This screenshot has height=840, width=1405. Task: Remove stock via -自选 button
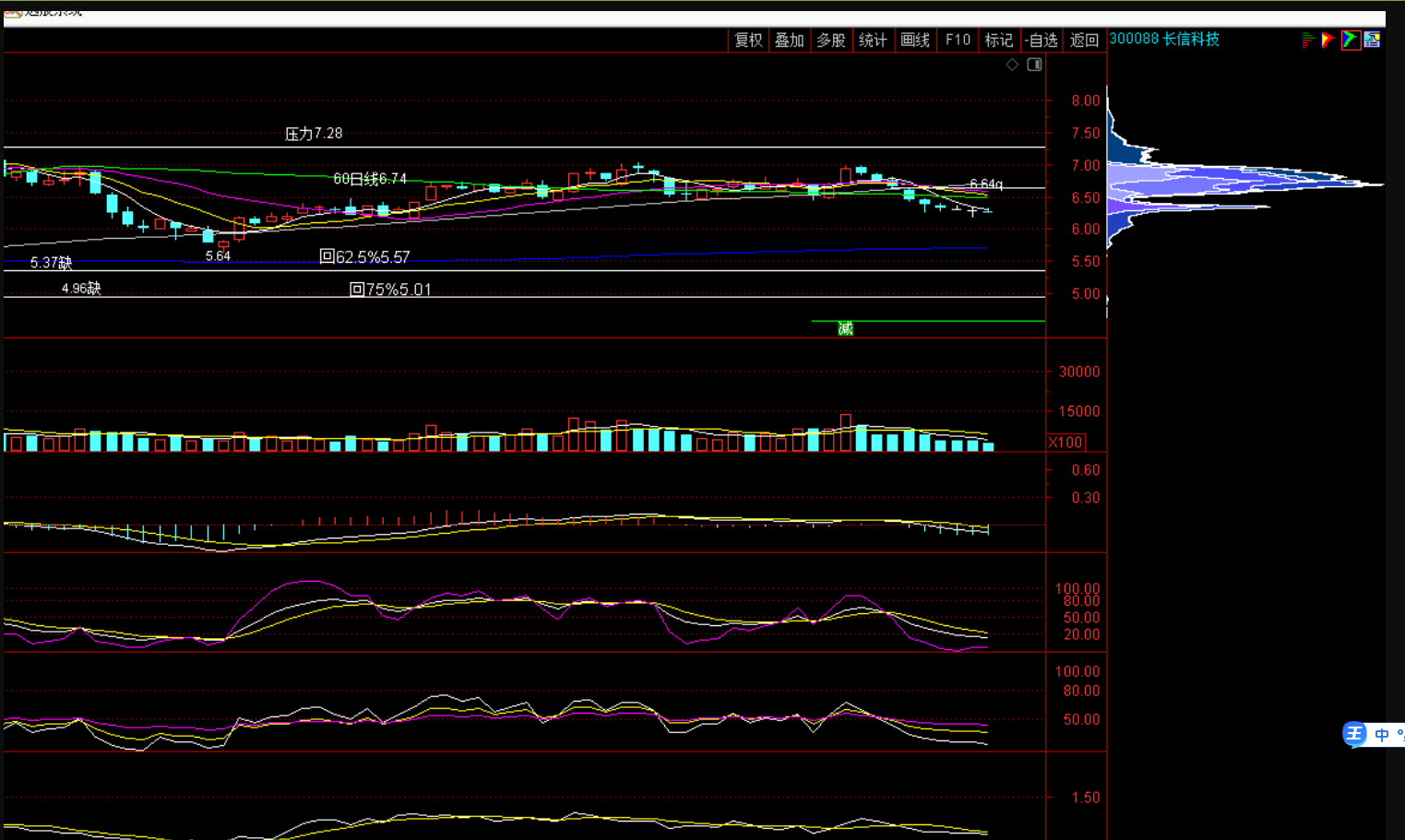coord(1042,40)
